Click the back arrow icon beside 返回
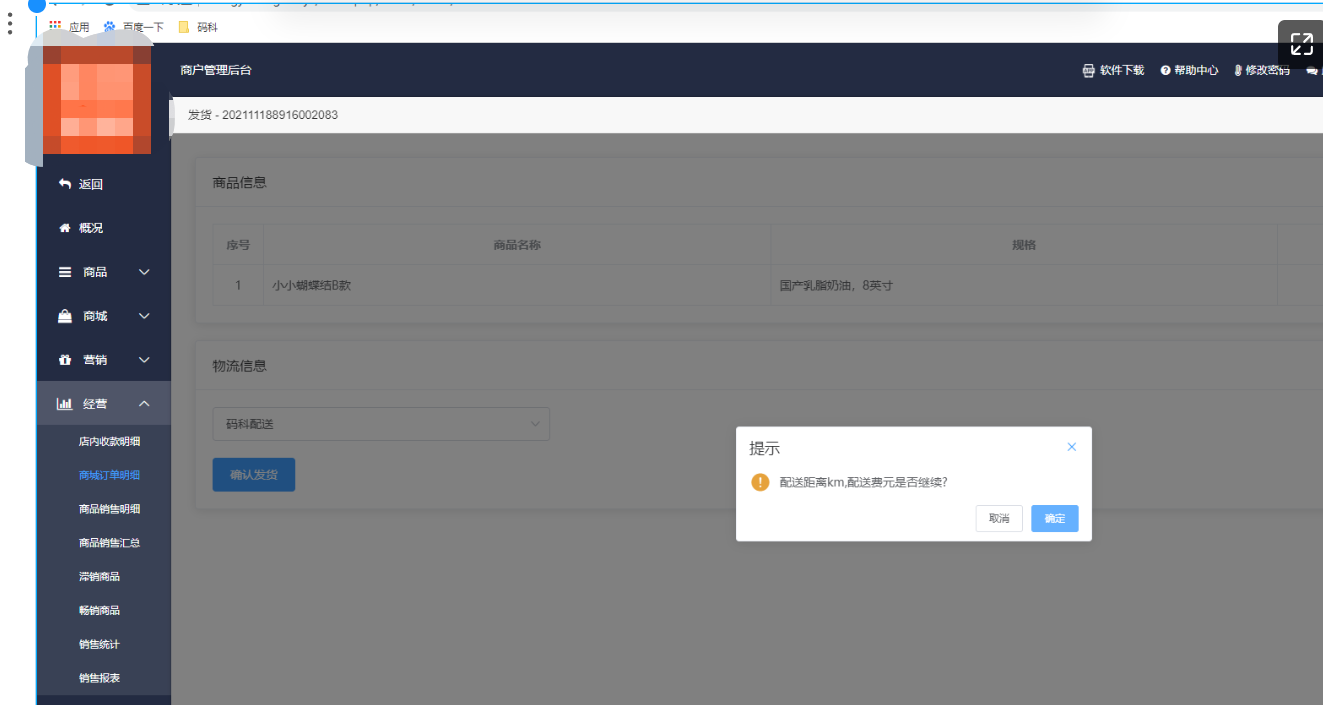 coord(65,184)
